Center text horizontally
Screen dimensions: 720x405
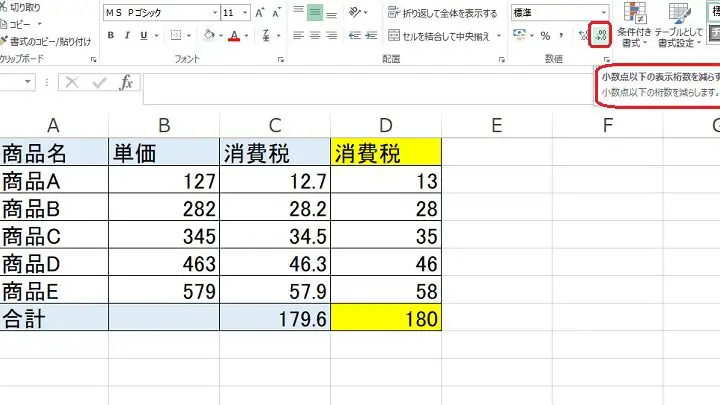click(315, 35)
